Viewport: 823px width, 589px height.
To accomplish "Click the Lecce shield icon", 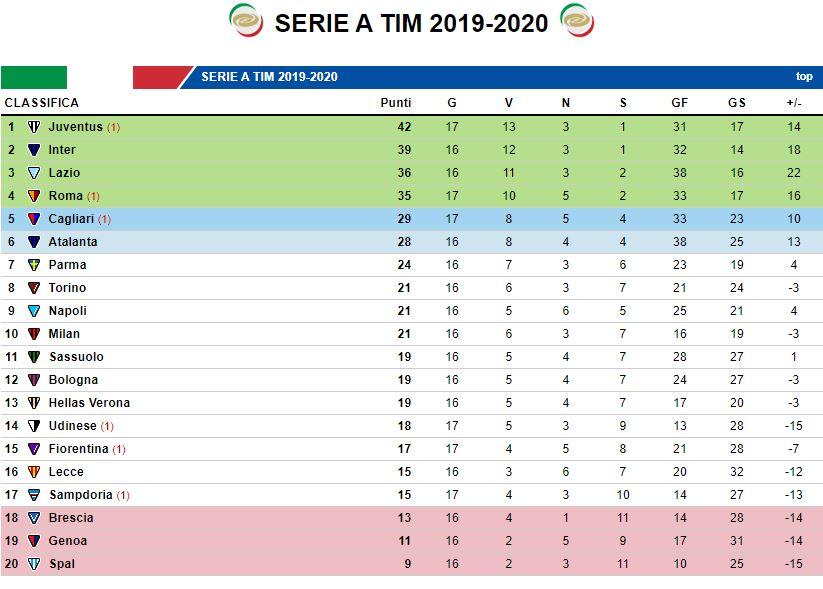I will (x=34, y=472).
